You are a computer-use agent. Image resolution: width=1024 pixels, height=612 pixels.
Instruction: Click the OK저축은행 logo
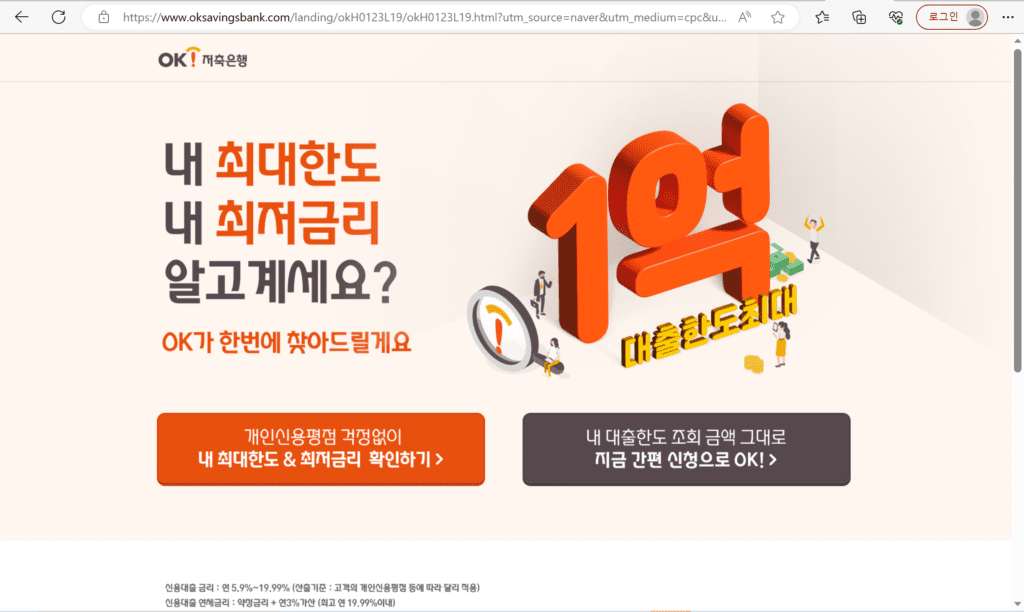(x=202, y=58)
